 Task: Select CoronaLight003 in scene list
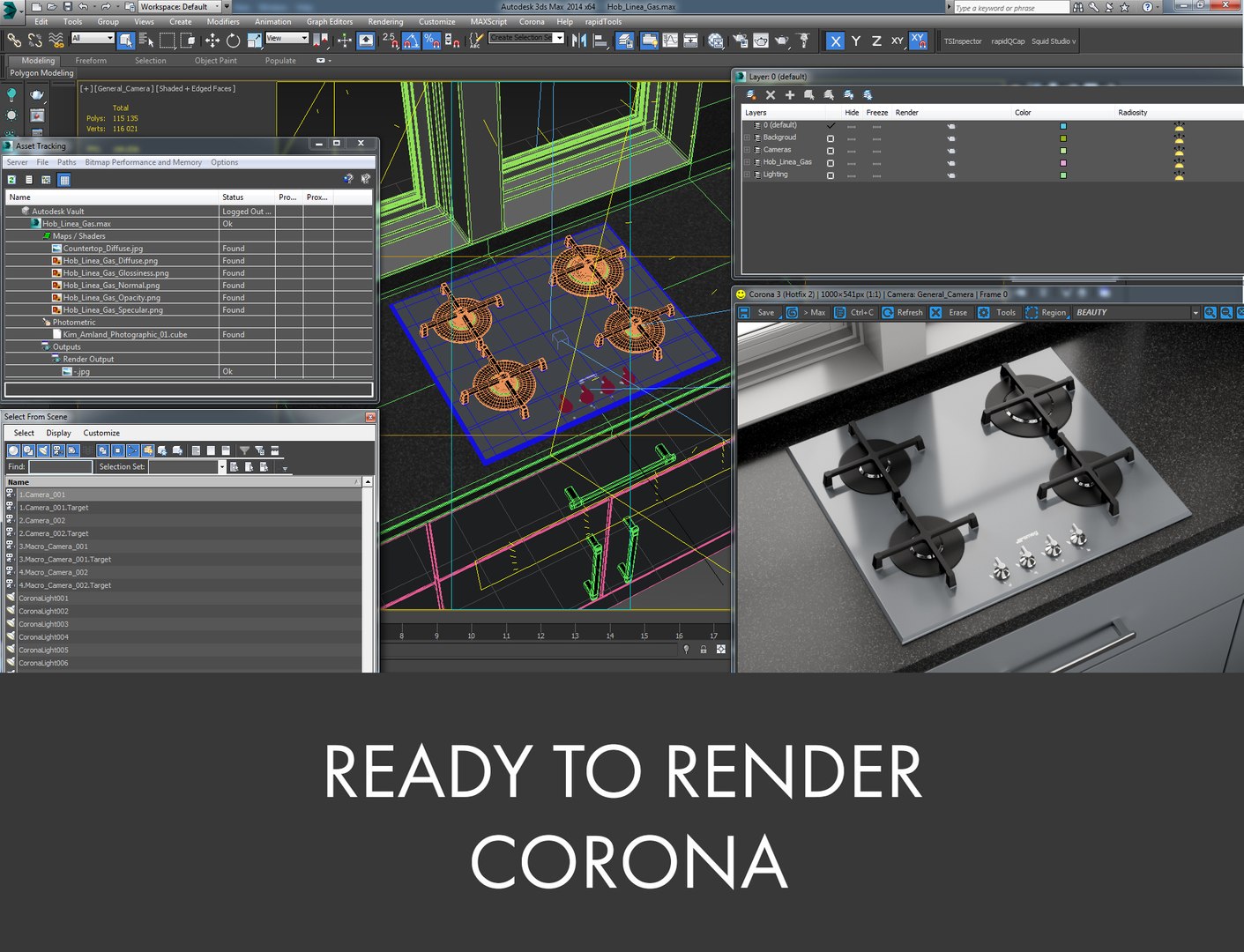(43, 624)
